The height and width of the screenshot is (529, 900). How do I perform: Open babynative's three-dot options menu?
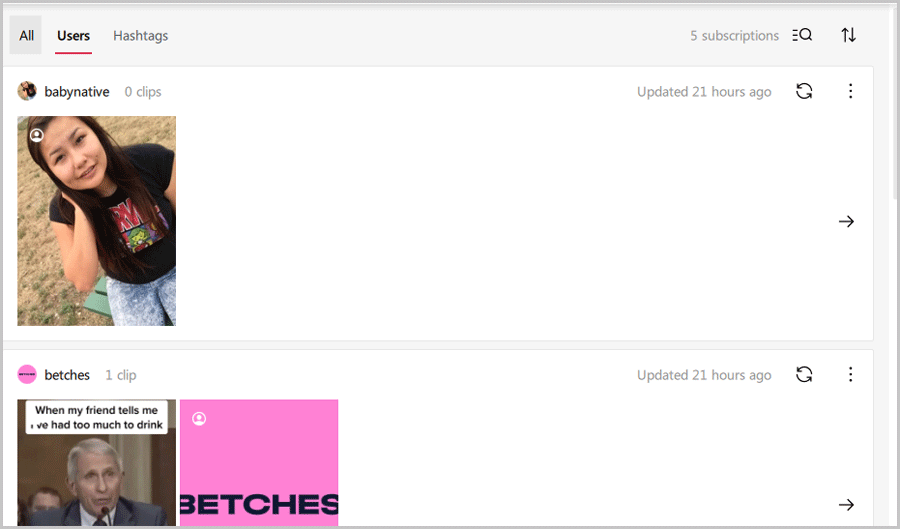coord(851,91)
